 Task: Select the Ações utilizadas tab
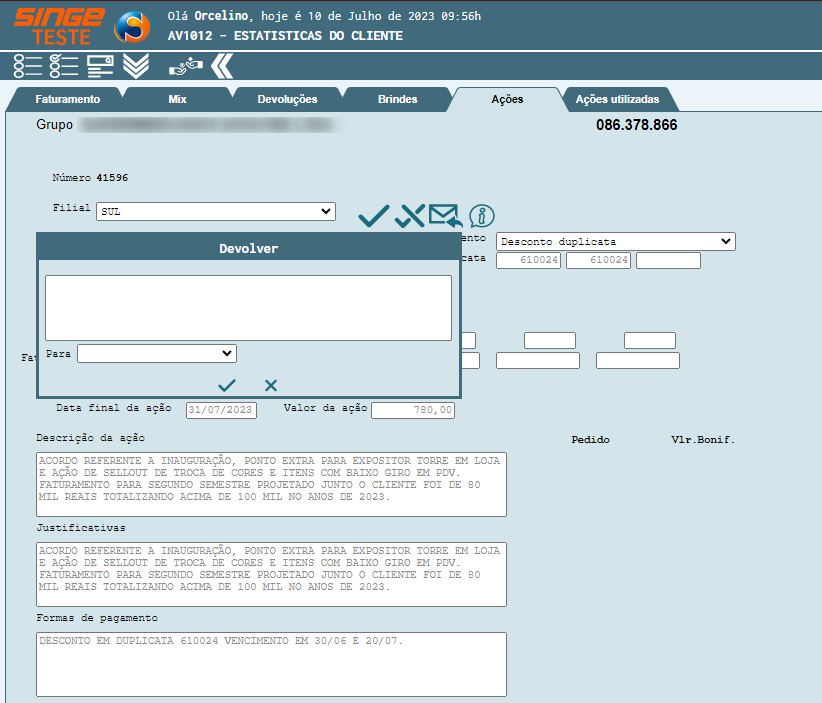617,100
